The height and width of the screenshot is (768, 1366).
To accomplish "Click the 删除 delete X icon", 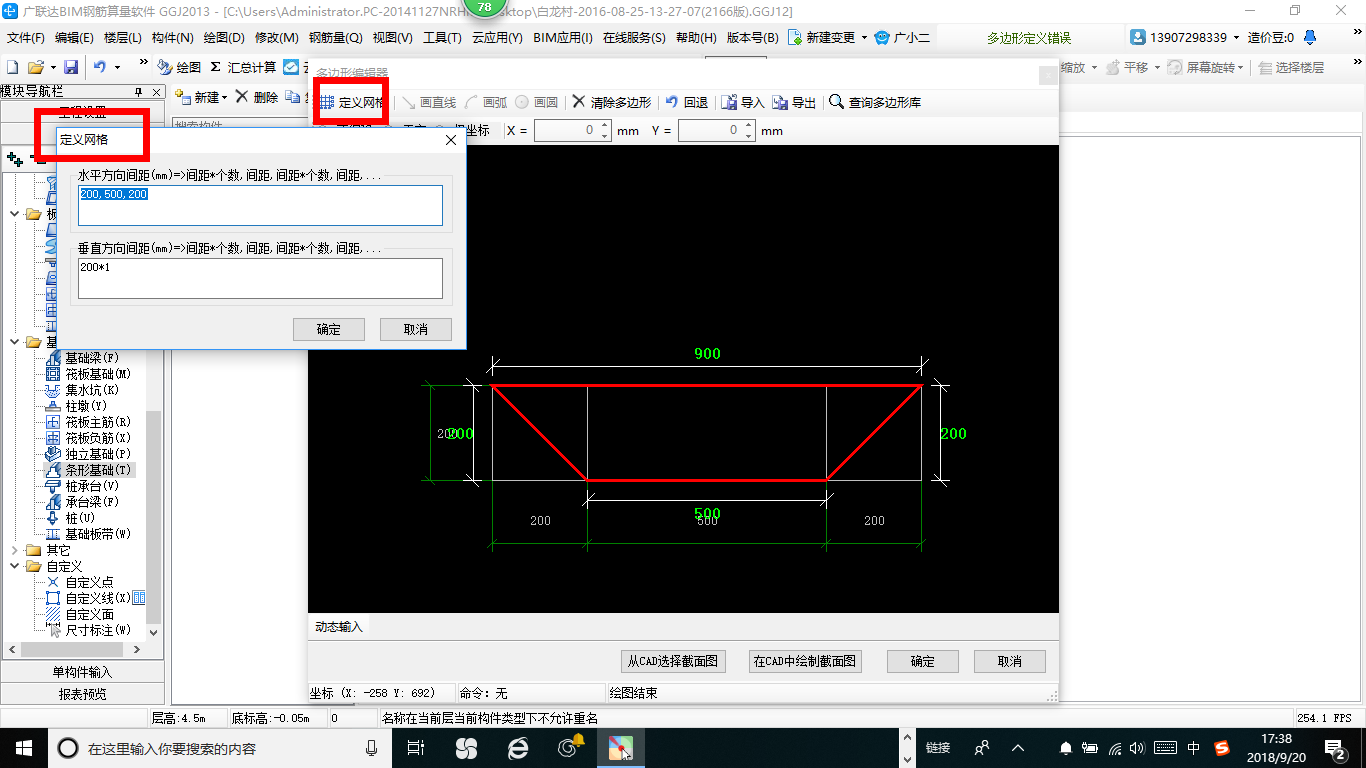I will 242,97.
